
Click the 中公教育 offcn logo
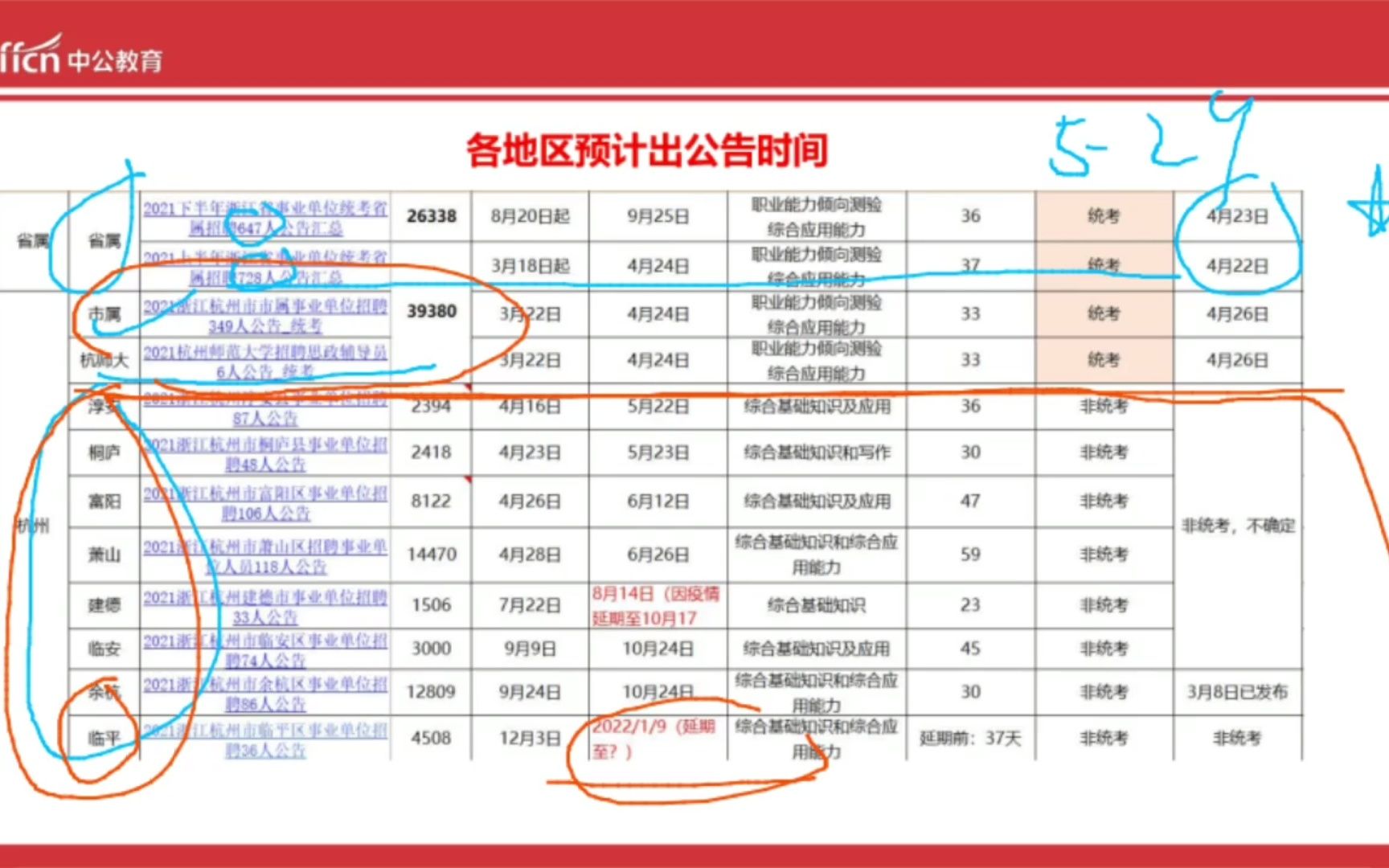click(80, 55)
